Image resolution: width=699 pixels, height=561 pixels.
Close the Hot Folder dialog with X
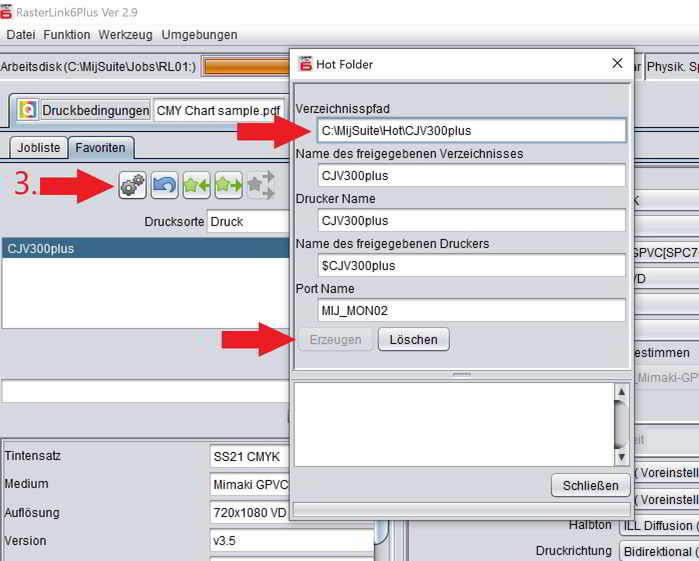[617, 64]
